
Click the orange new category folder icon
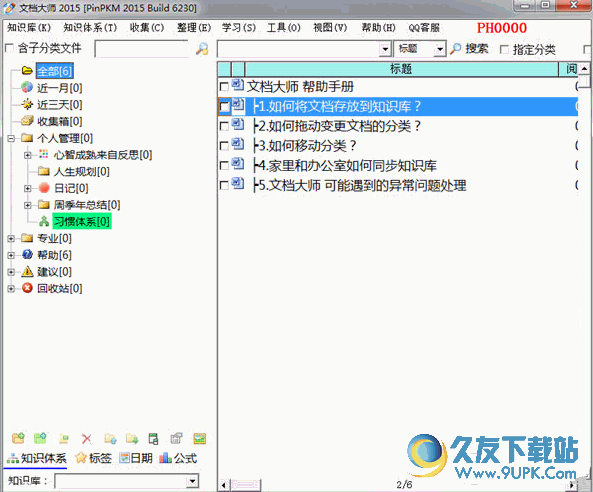18,438
